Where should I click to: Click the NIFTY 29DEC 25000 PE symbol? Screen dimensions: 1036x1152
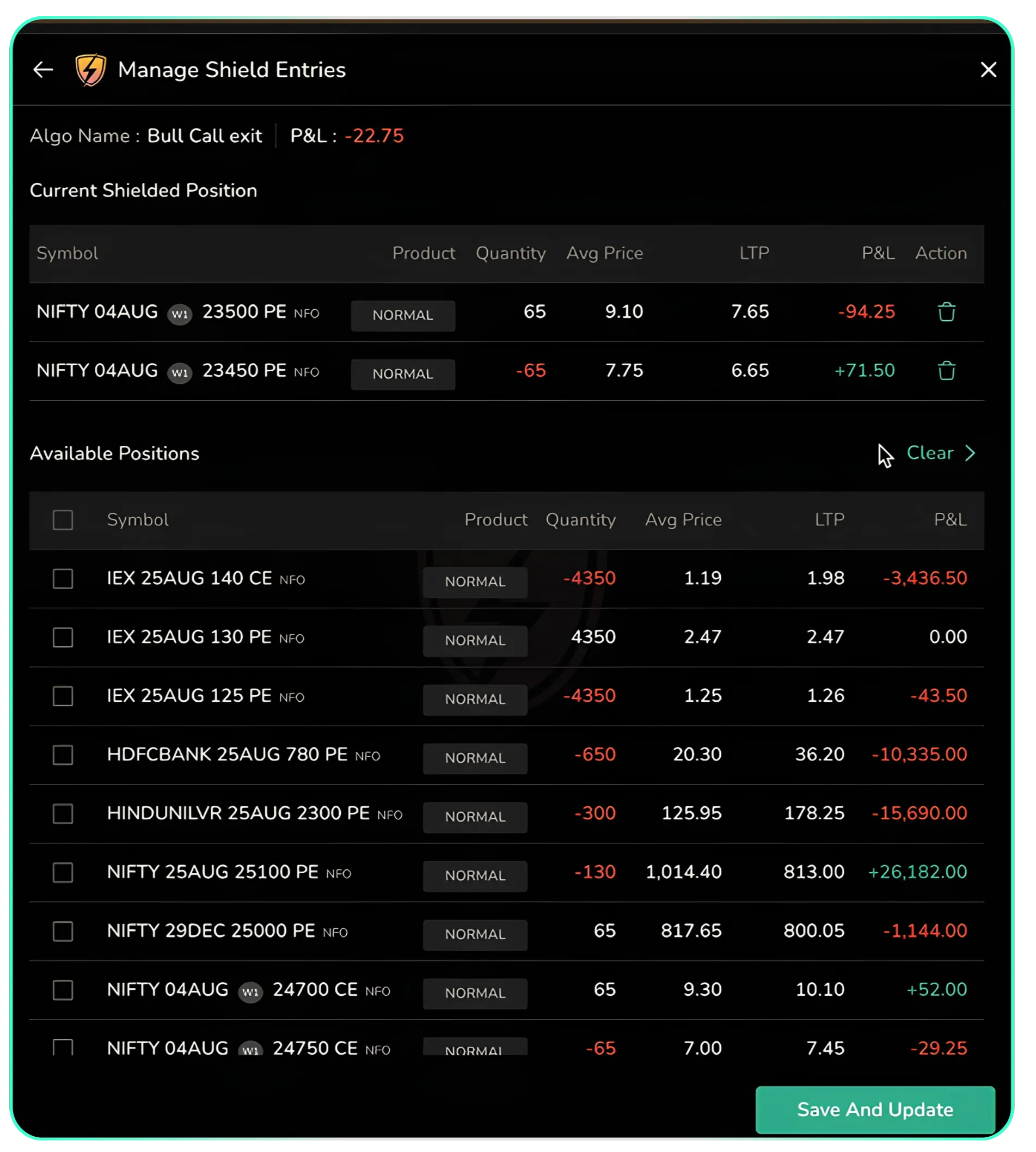click(x=211, y=930)
